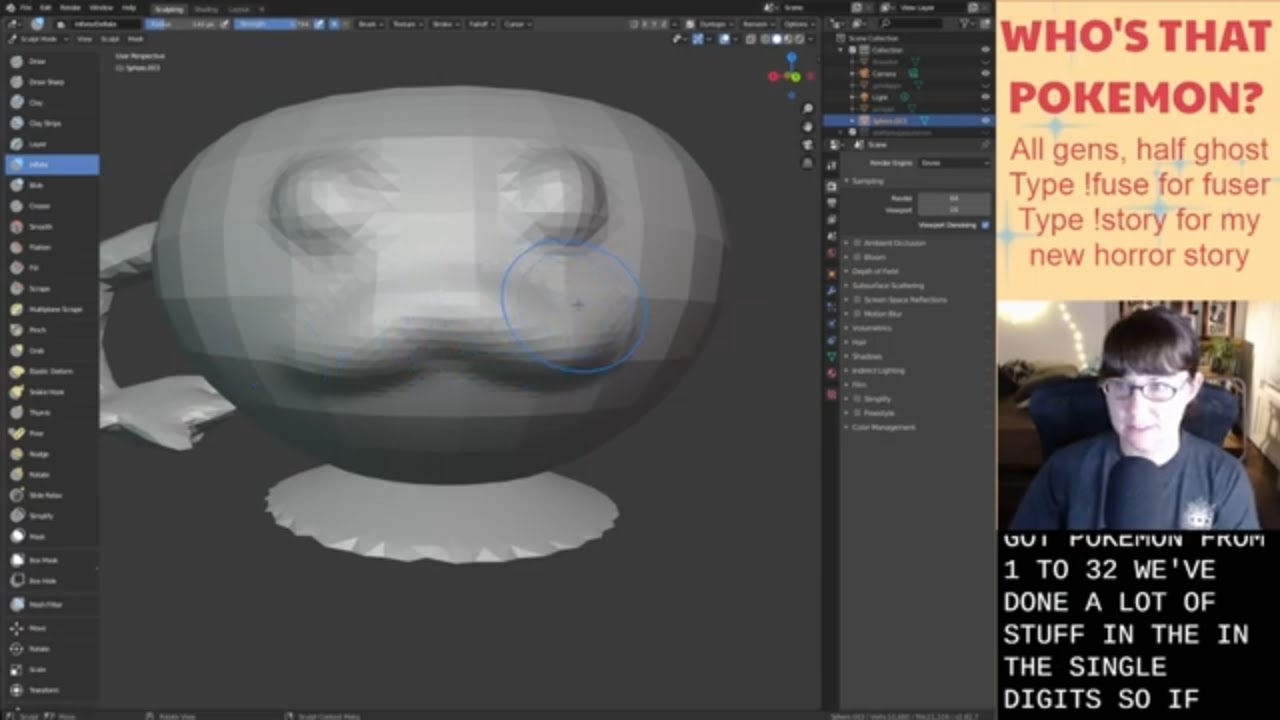Select the Layer brush
Viewport: 1280px width, 720px height.
coord(50,144)
